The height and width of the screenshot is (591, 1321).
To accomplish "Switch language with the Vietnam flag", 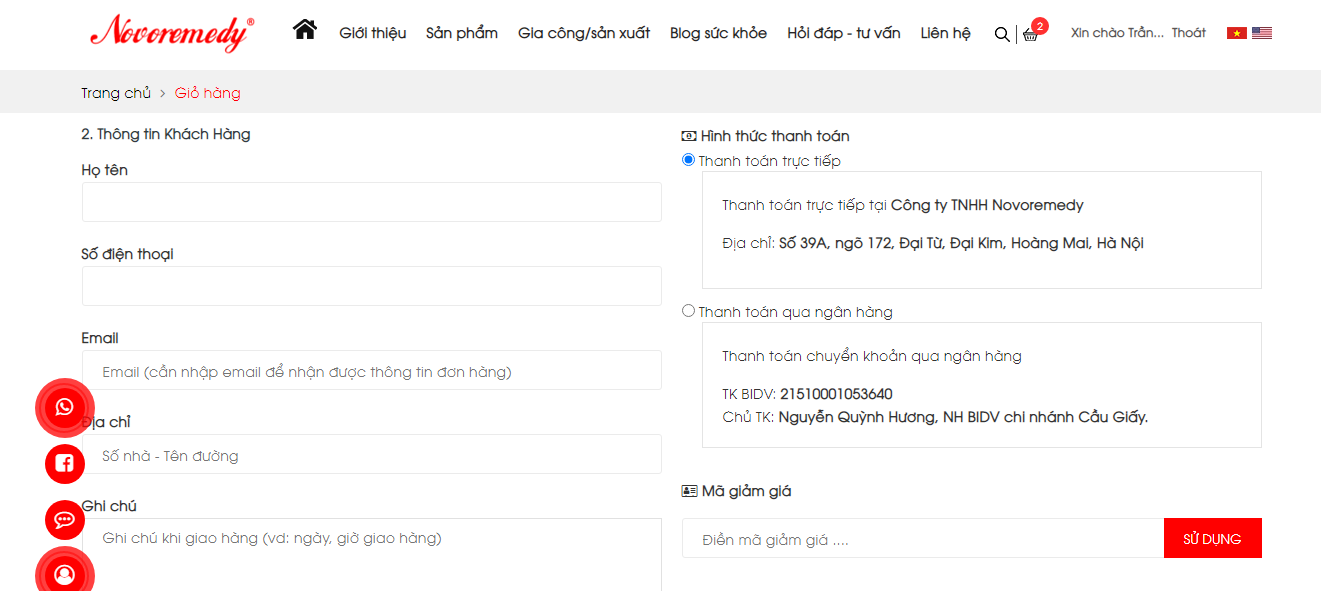I will (x=1237, y=33).
